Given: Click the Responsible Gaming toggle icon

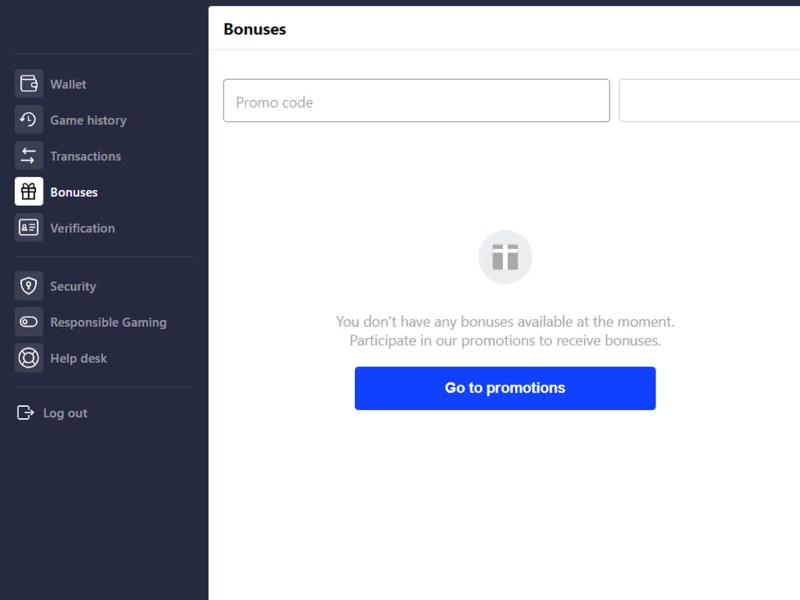Looking at the screenshot, I should click(29, 322).
